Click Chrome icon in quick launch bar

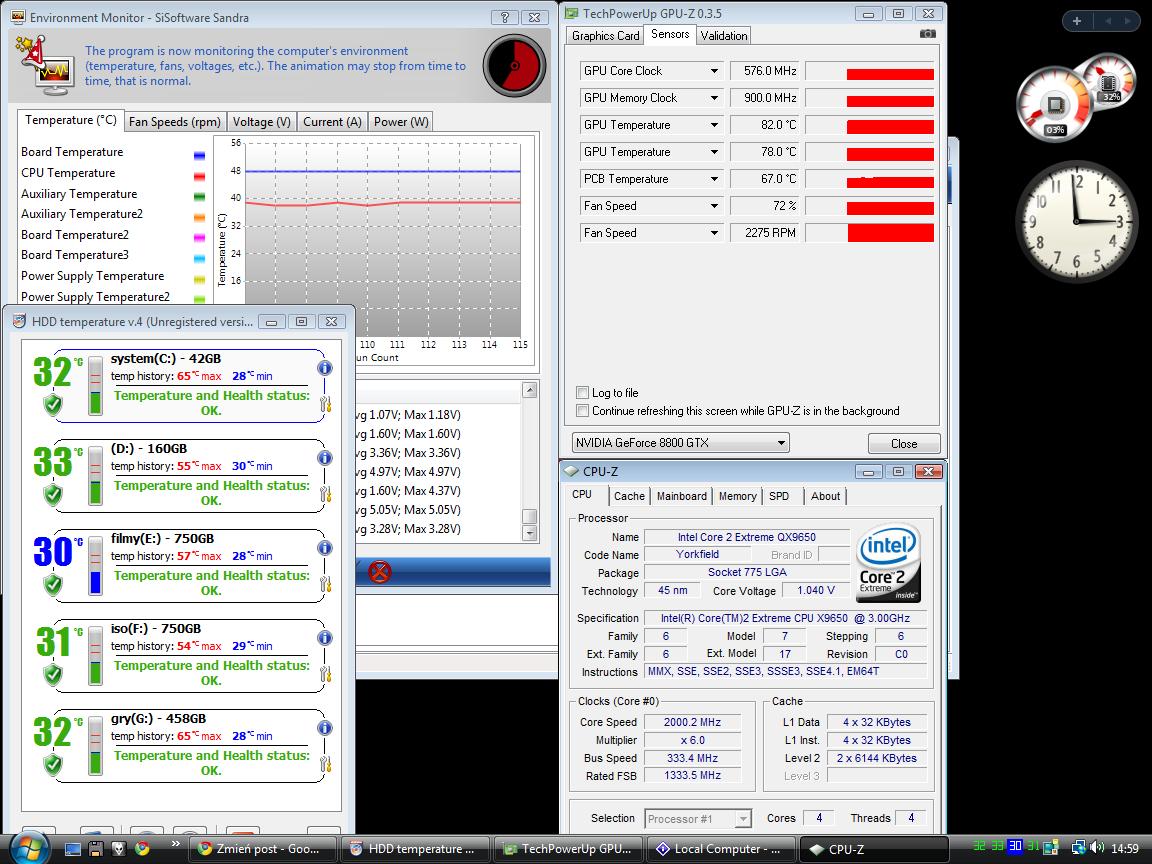point(142,849)
